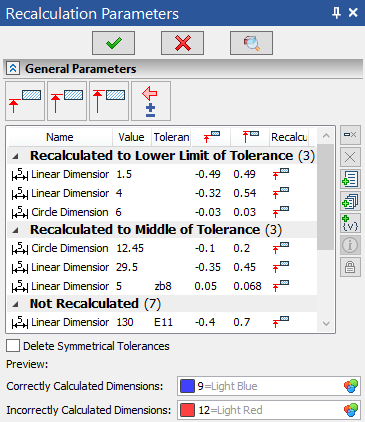Enable Delete Symmetrical Tolerances checkbox
The height and width of the screenshot is (422, 365).
click(x=13, y=346)
